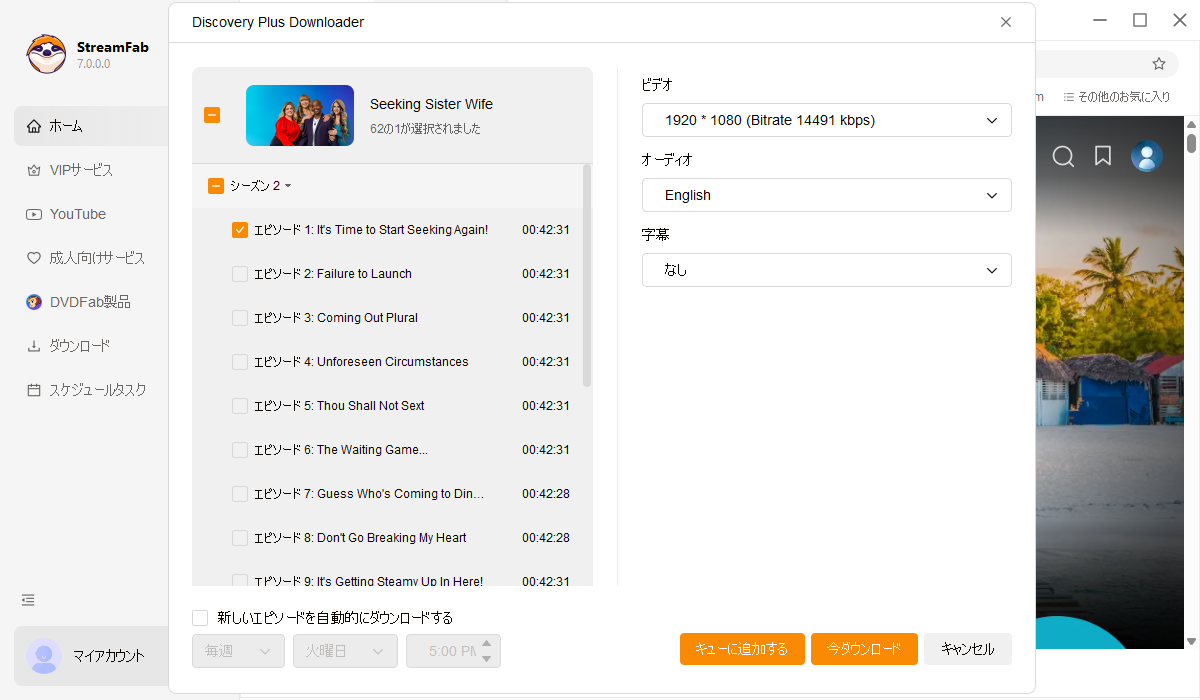Open the English audio language dropdown
The width and height of the screenshot is (1200, 700).
tap(826, 195)
